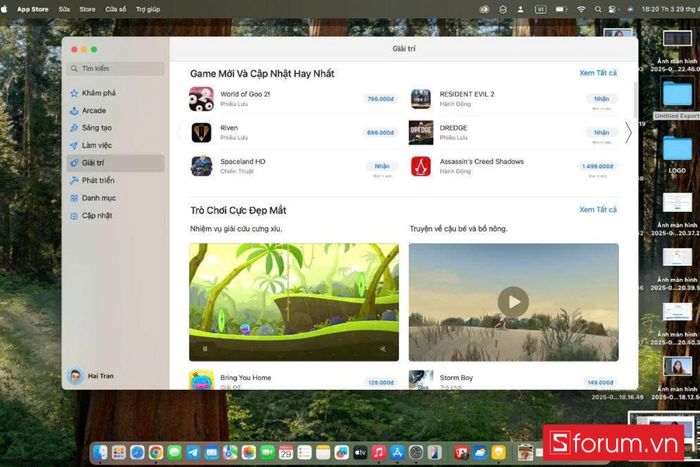Open the DREDGE app icon
Image resolution: width=700 pixels, height=467 pixels.
[421, 133]
